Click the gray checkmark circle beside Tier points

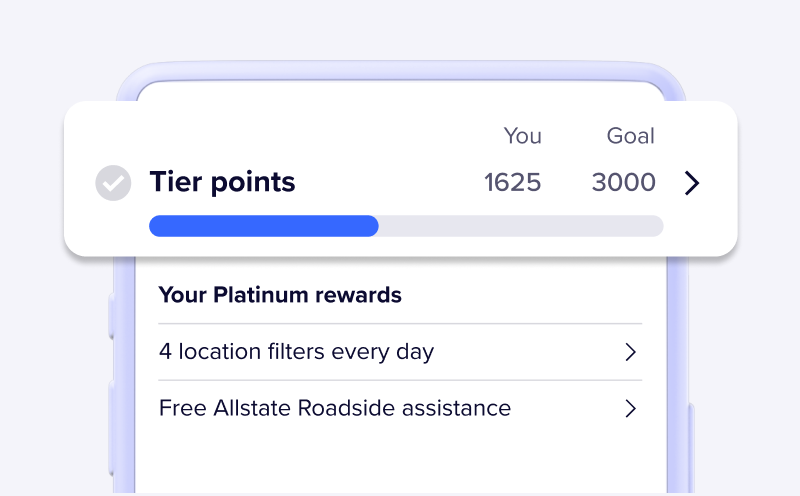113,183
